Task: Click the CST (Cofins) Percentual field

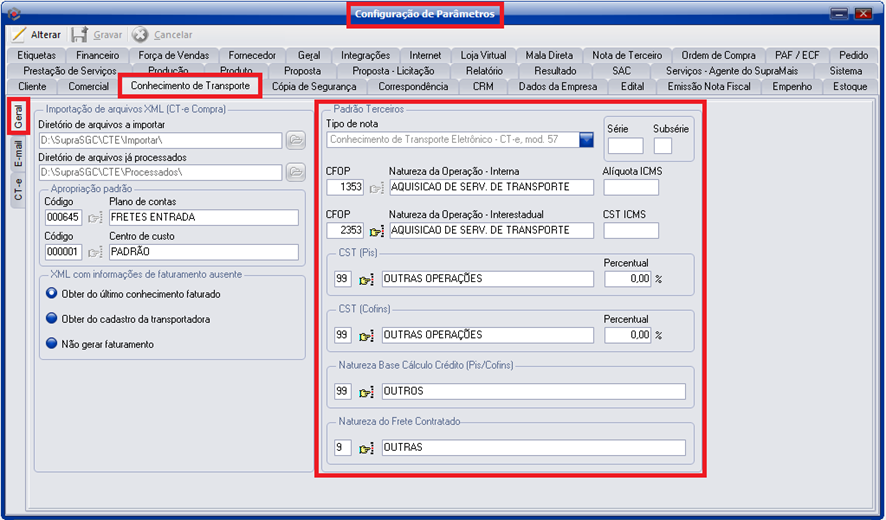Action: (627, 335)
